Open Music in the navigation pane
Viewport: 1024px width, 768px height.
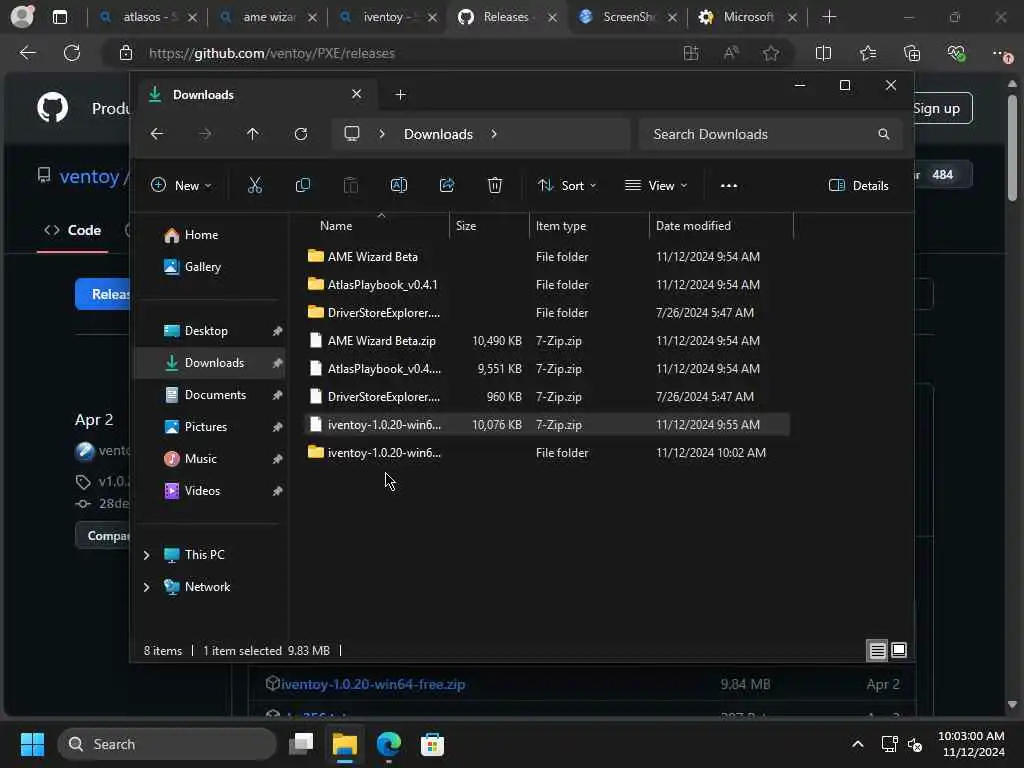200,459
